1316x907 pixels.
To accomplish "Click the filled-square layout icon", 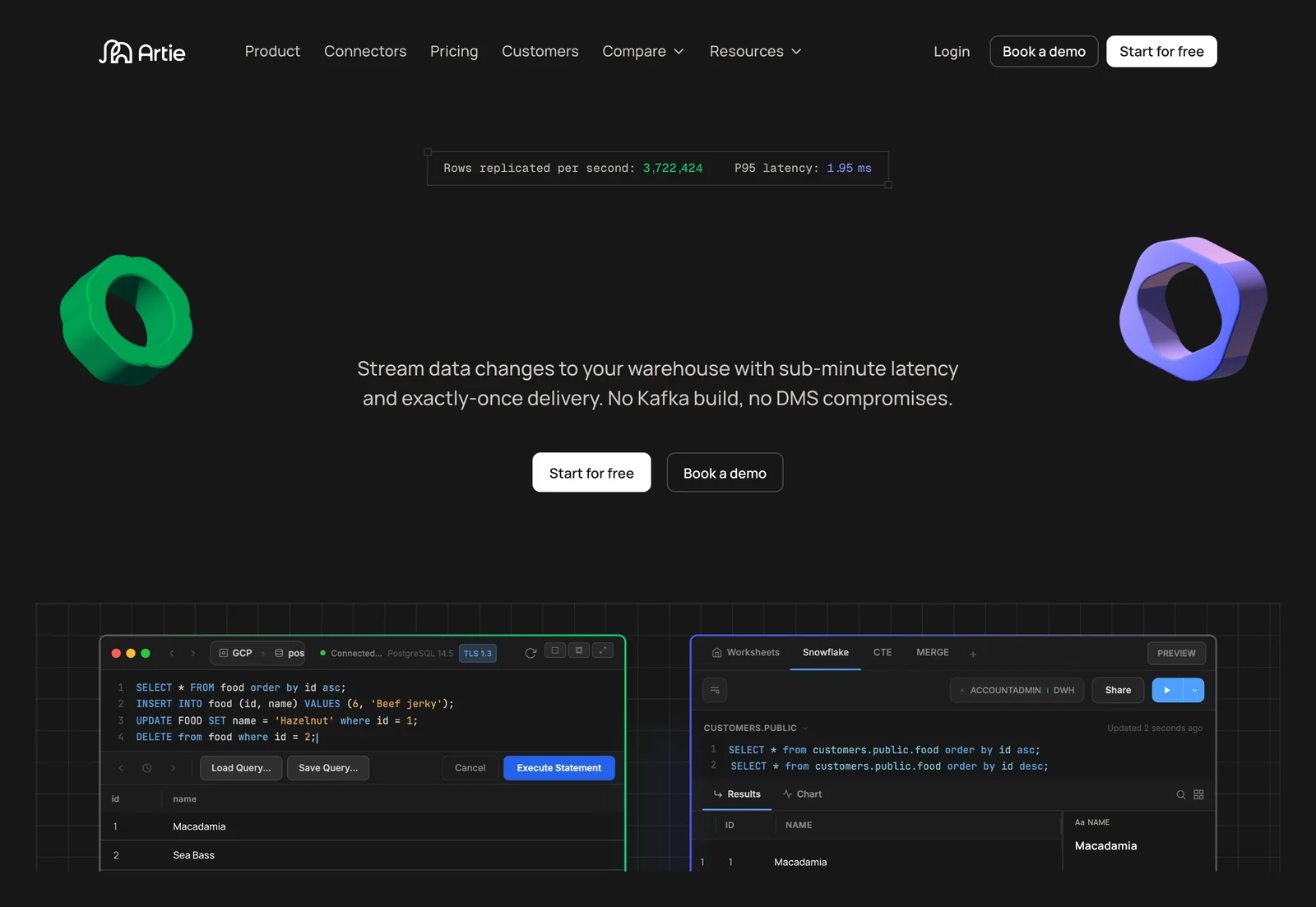I will pos(579,650).
